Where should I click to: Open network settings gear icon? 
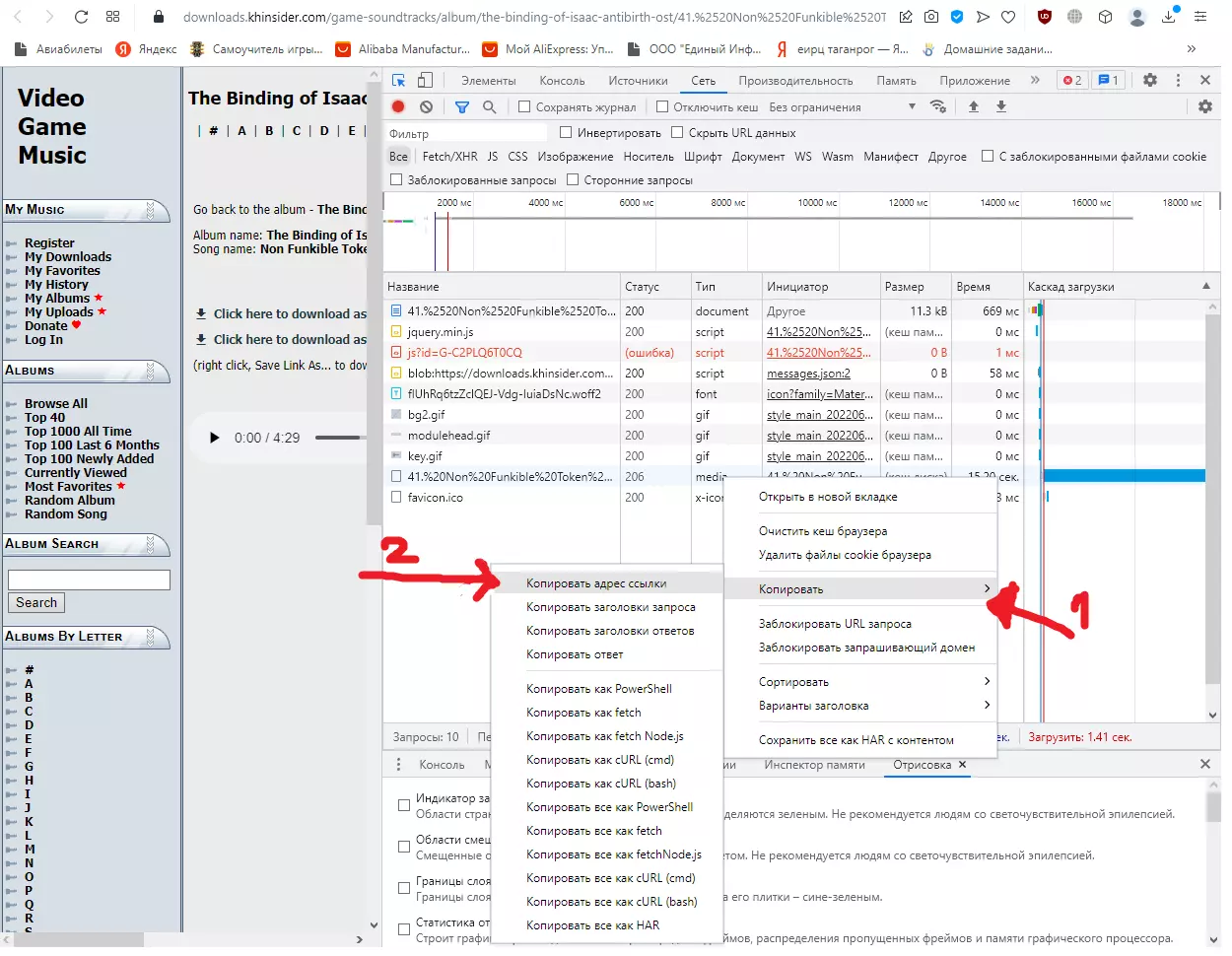(x=1205, y=106)
